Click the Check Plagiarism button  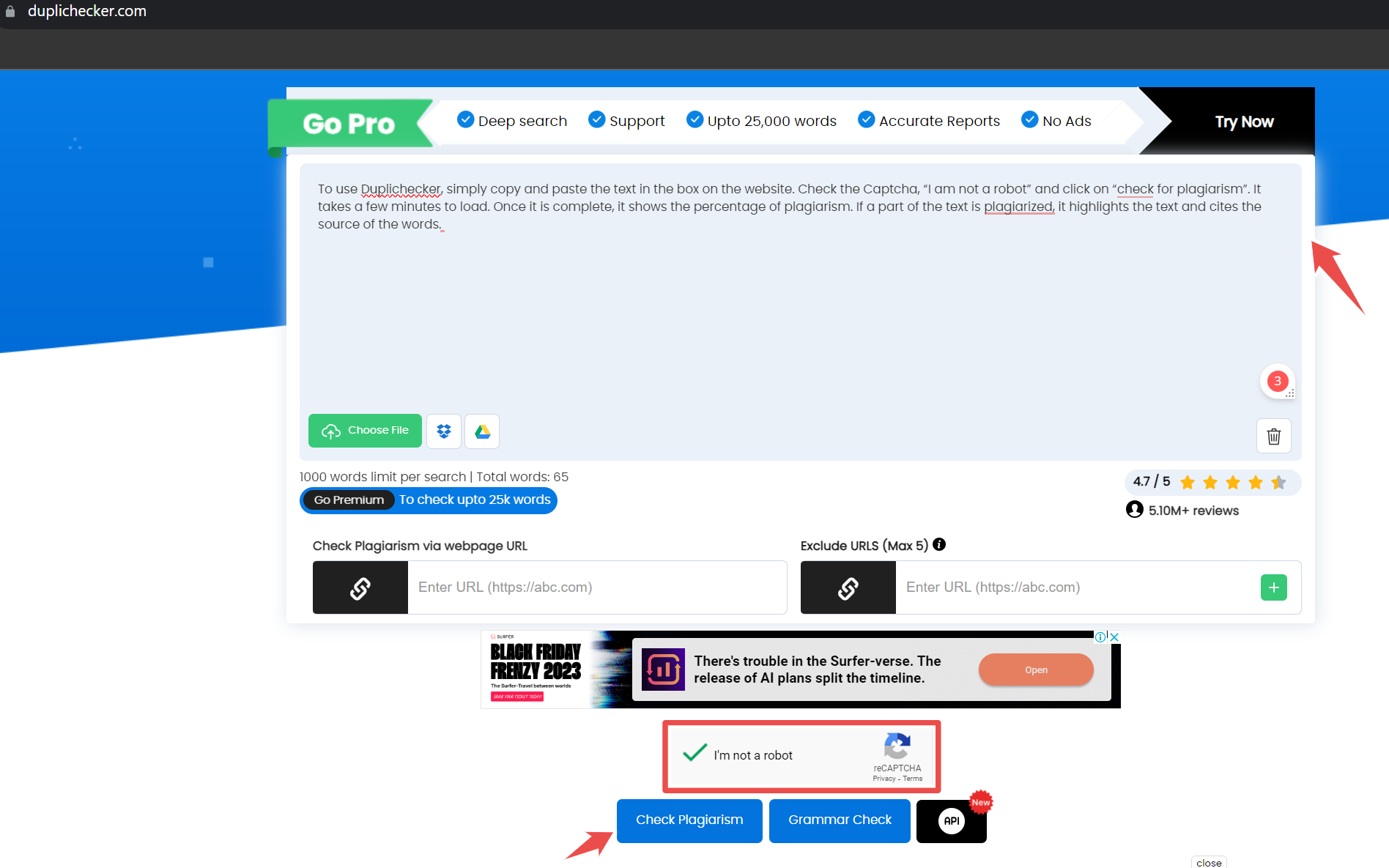point(689,821)
